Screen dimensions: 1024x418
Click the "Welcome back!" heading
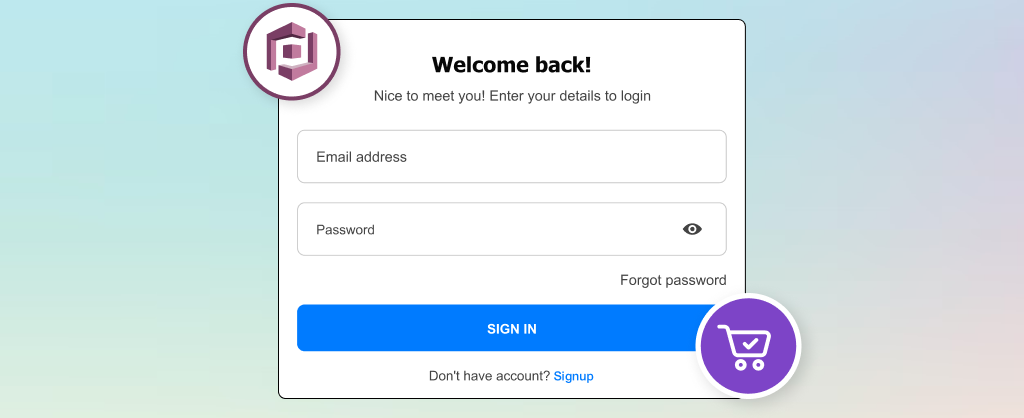[x=511, y=65]
